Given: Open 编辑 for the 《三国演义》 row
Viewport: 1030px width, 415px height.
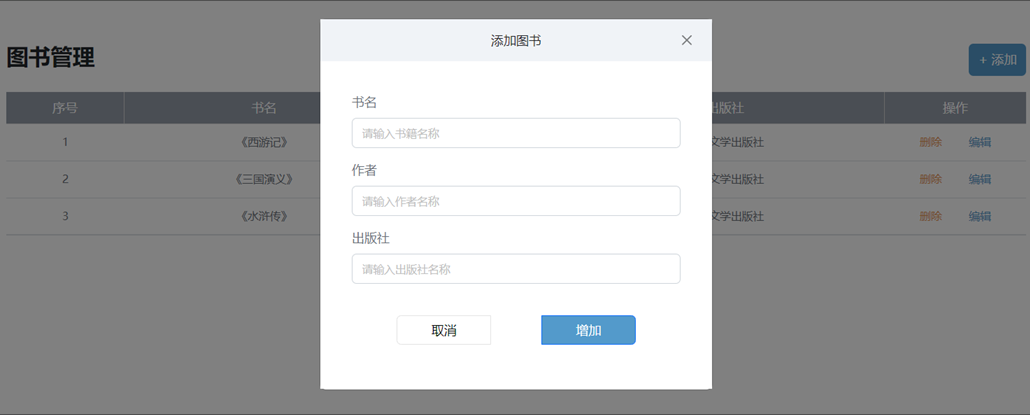Looking at the screenshot, I should point(979,179).
